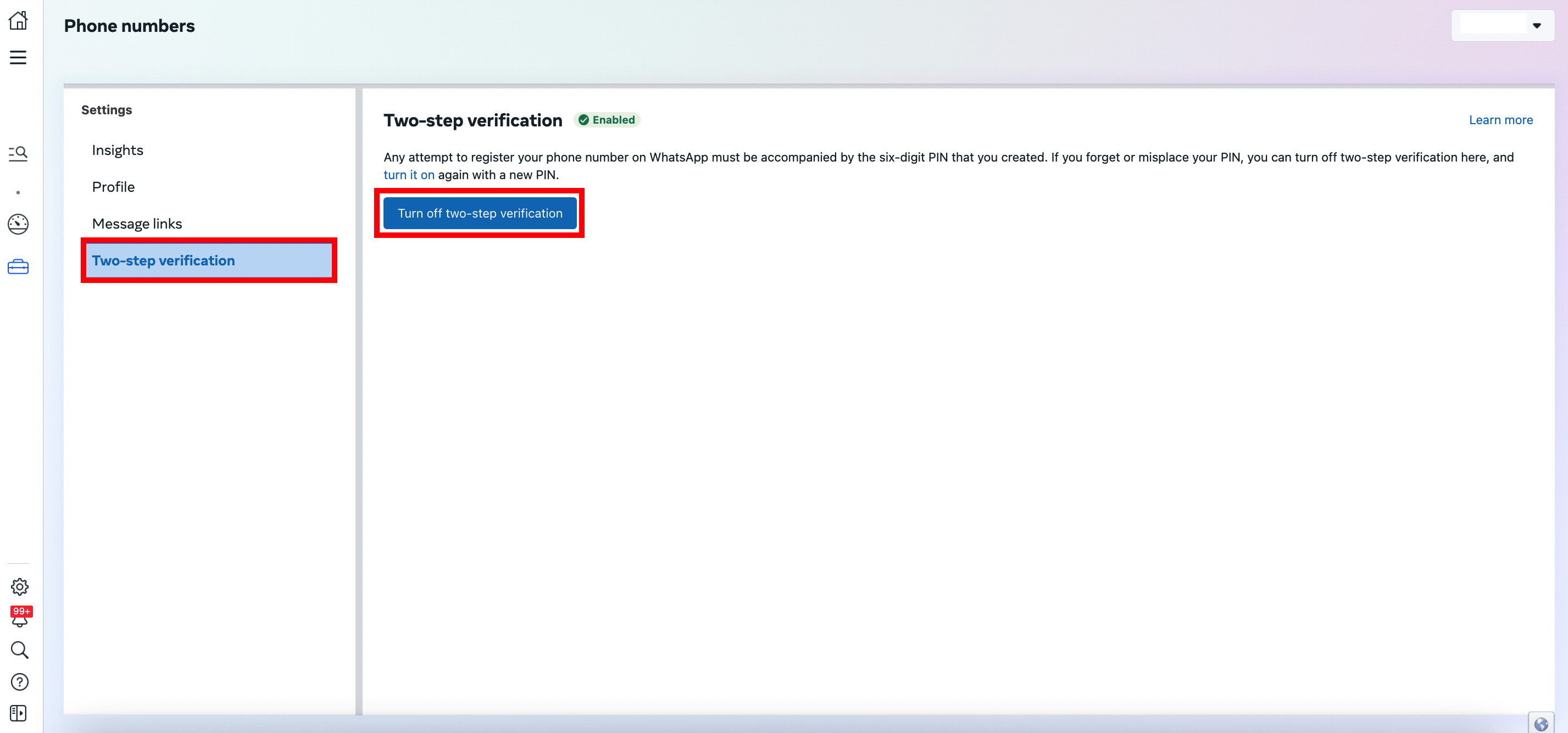Open the dashboard gauge icon
The width and height of the screenshot is (1568, 733).
[18, 224]
